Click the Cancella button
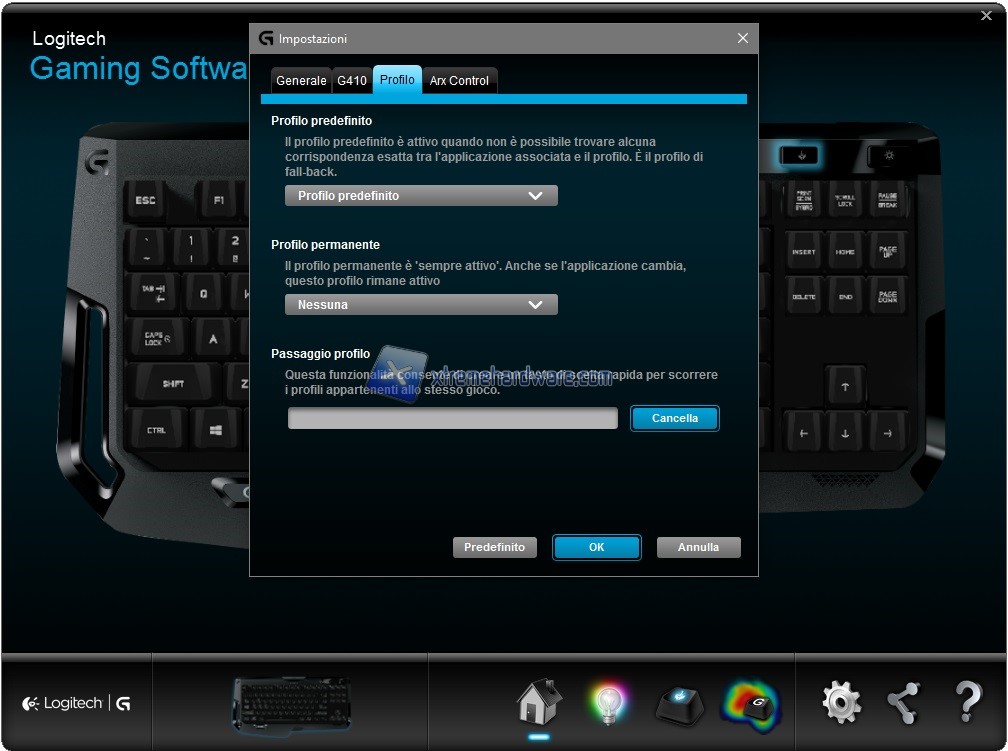 [675, 418]
